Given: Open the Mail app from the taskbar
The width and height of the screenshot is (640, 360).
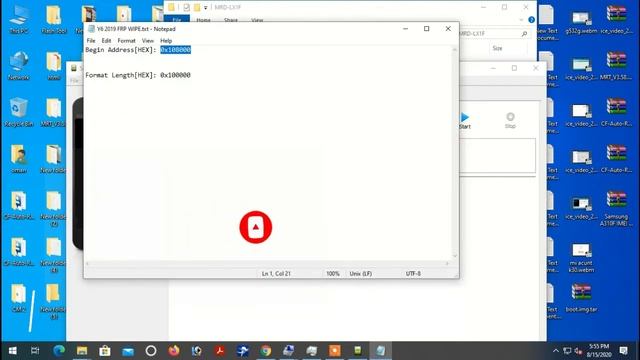Looking at the screenshot, I should point(128,351).
